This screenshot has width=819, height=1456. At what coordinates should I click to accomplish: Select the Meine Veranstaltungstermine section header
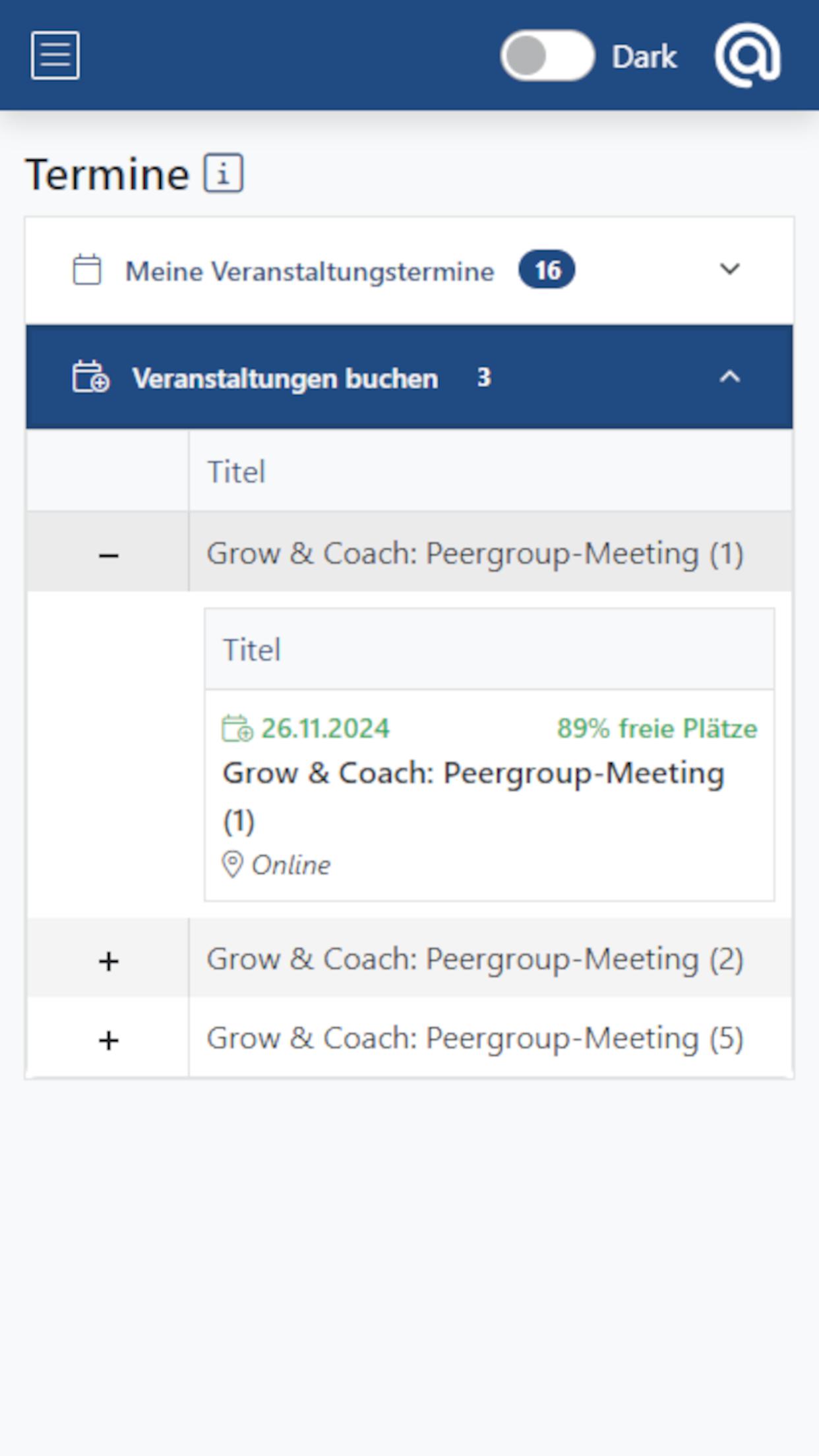(x=310, y=271)
